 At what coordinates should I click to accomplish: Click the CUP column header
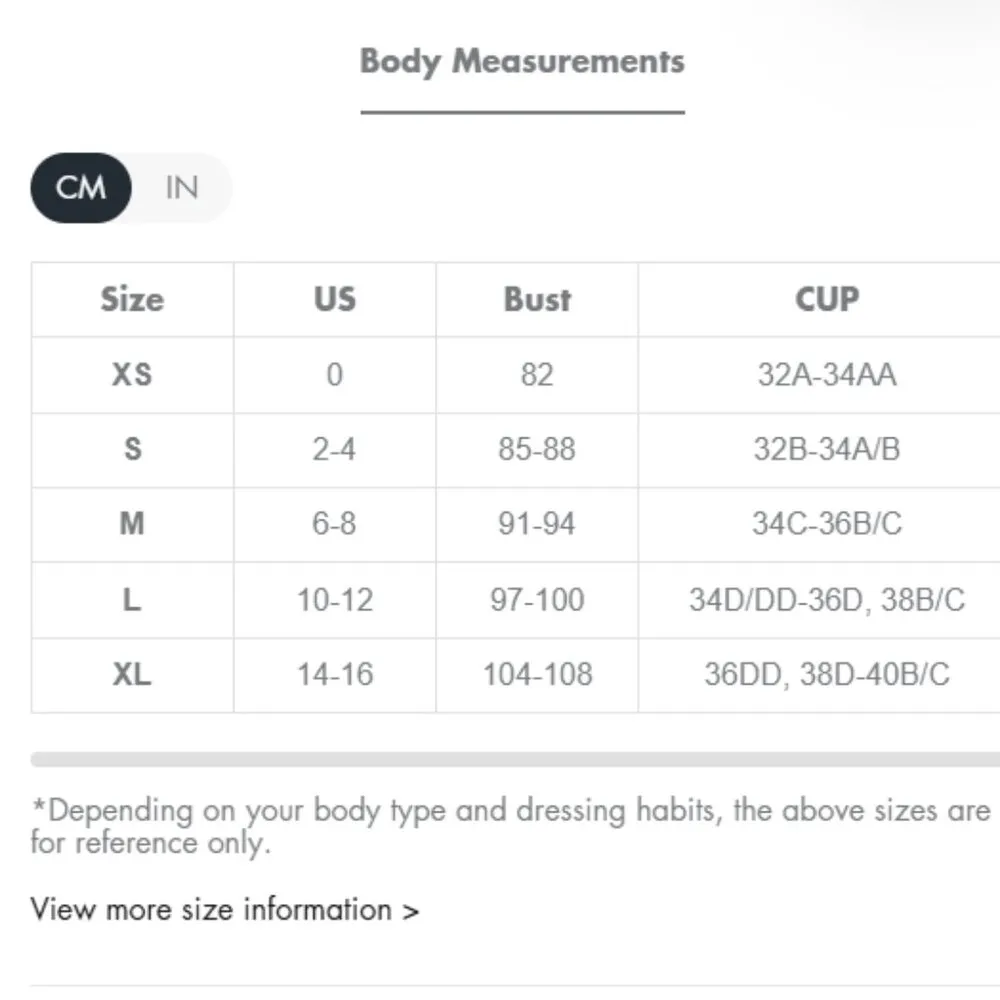[826, 299]
